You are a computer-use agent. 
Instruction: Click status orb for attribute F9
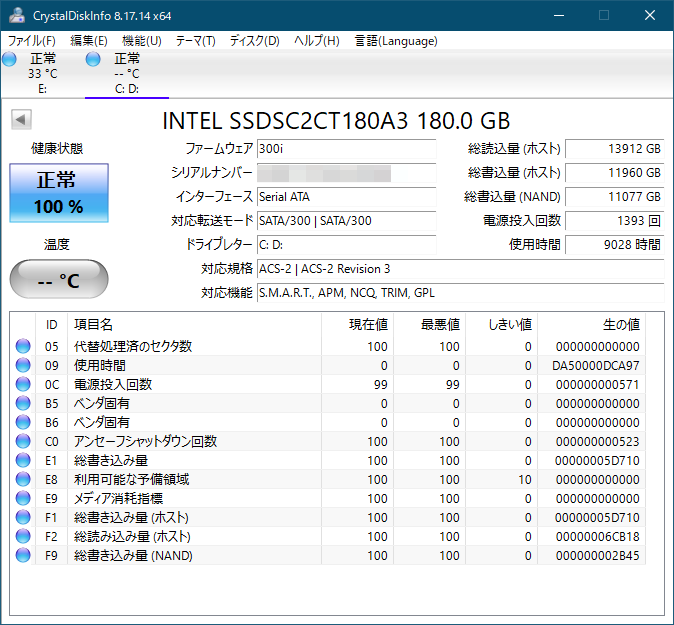pos(23,555)
